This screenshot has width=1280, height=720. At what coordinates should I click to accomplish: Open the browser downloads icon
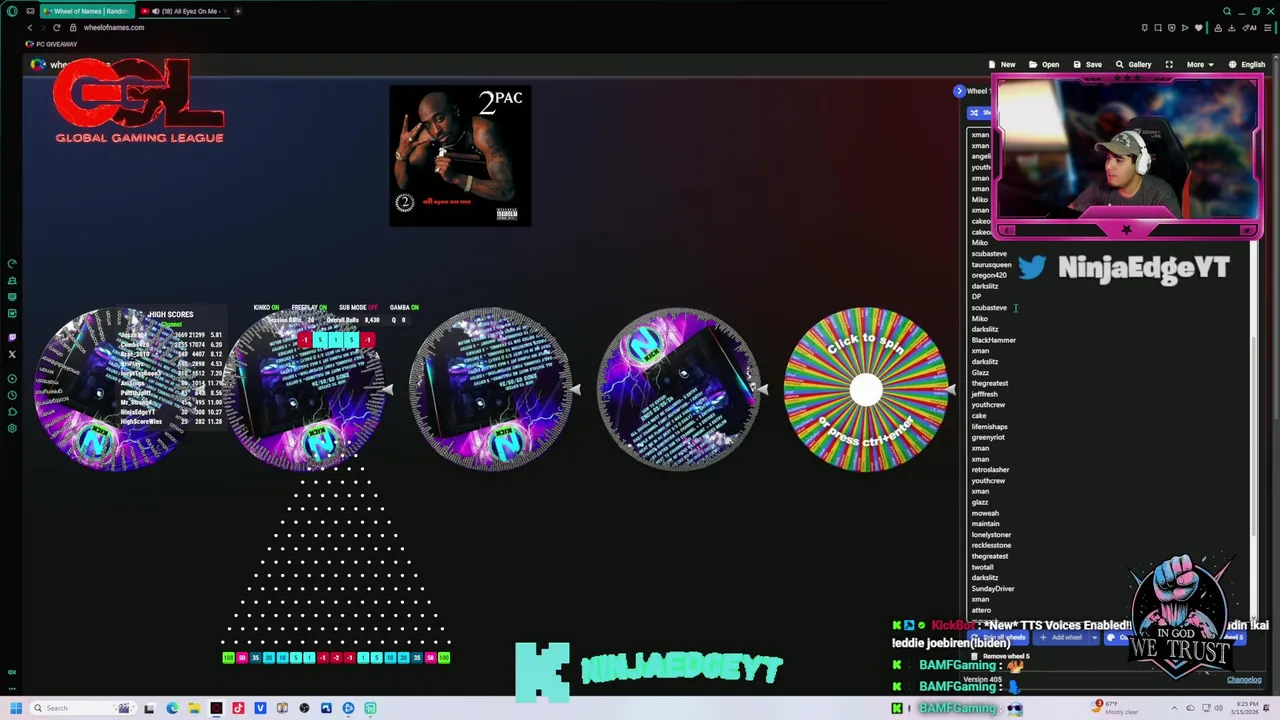(x=1231, y=28)
